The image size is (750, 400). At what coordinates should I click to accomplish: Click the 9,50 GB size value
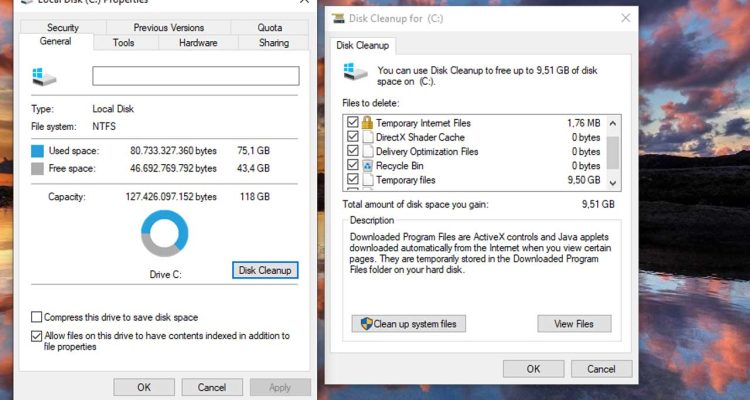584,180
